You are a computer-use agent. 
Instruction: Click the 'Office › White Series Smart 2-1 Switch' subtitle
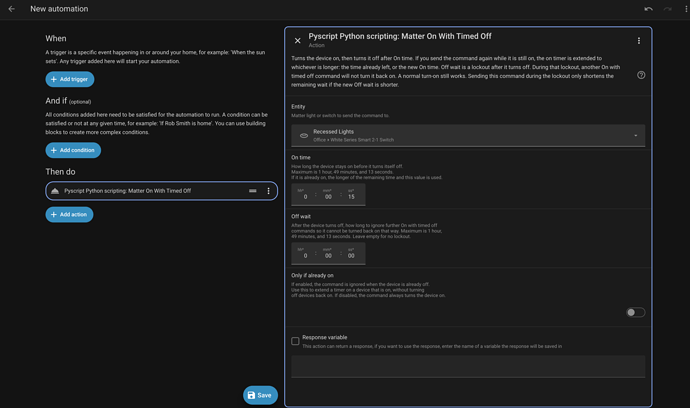(353, 140)
